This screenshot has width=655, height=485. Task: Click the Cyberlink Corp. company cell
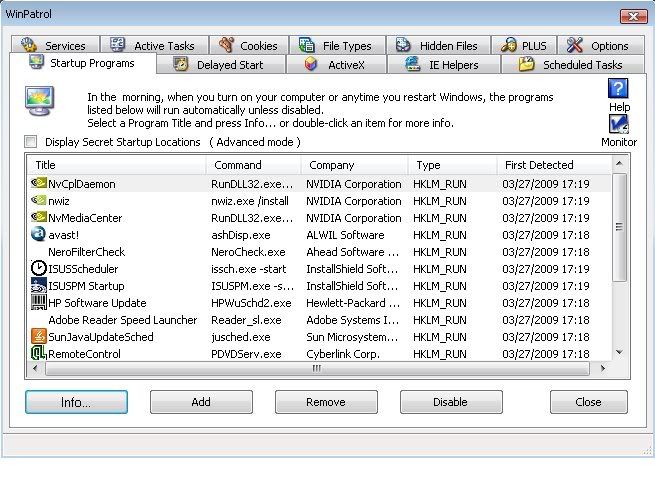pyautogui.click(x=343, y=354)
